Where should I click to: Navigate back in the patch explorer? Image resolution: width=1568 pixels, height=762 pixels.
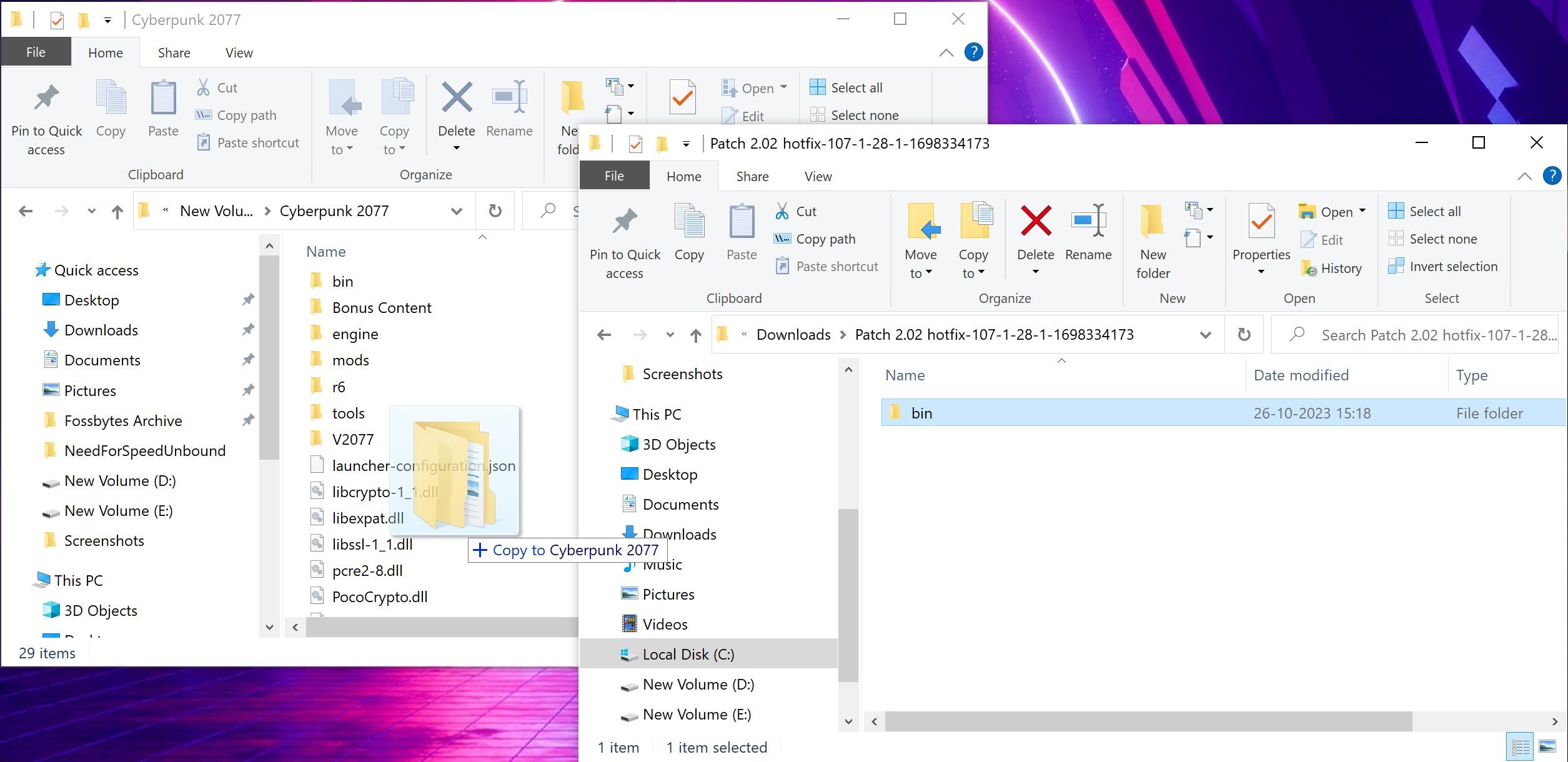(x=603, y=334)
